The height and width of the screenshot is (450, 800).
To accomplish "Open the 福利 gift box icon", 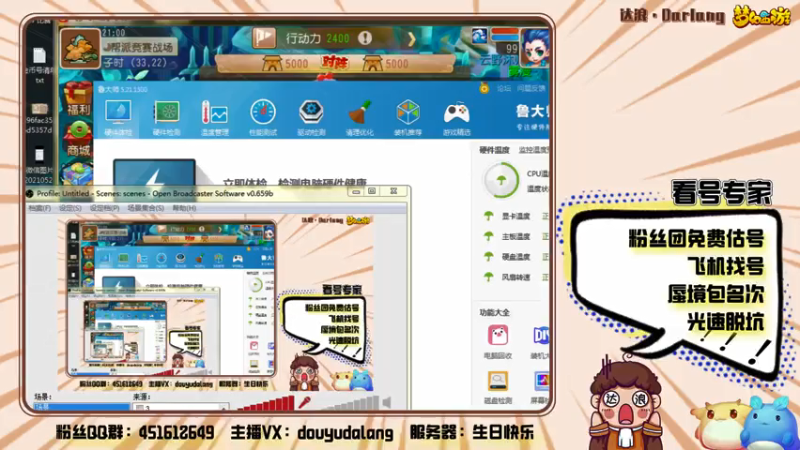I will tap(78, 98).
